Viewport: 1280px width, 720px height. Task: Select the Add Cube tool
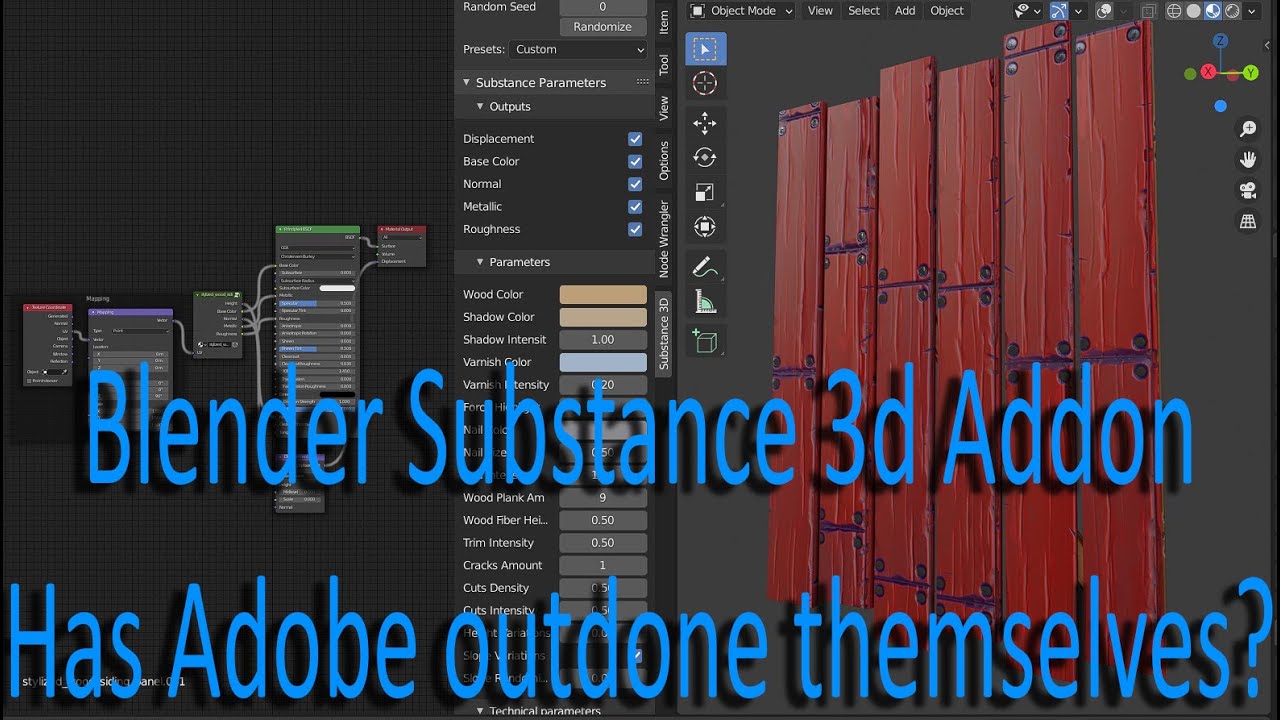[x=705, y=341]
